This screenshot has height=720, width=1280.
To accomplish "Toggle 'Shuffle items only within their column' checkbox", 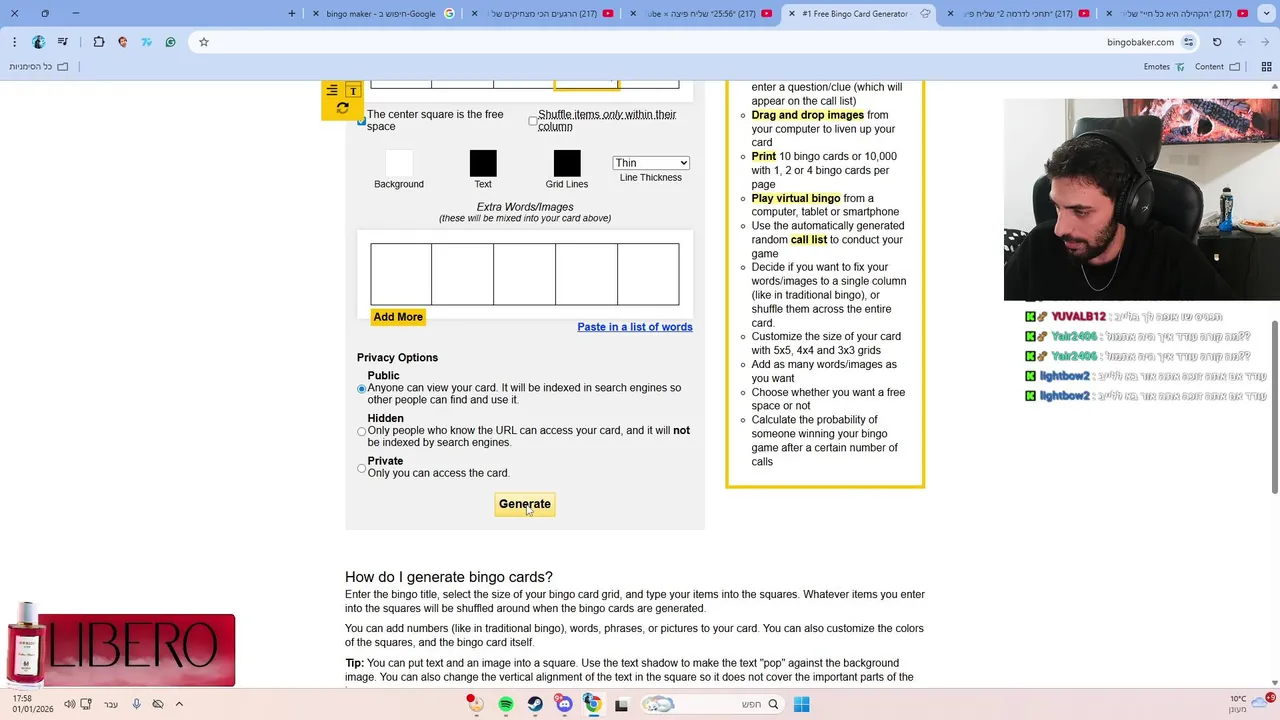I will pyautogui.click(x=533, y=121).
